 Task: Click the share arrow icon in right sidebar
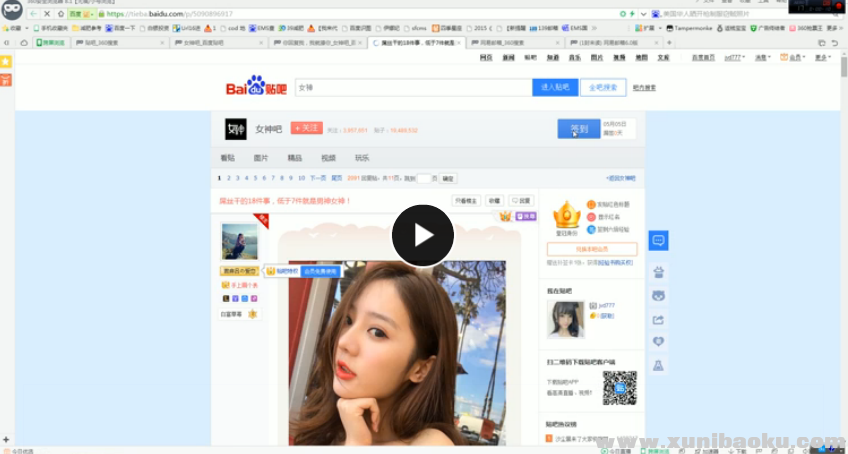pos(658,319)
